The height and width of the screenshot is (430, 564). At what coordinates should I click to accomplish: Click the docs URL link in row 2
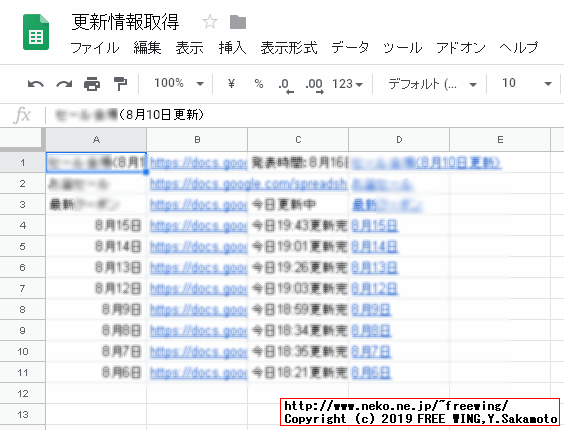pos(249,184)
